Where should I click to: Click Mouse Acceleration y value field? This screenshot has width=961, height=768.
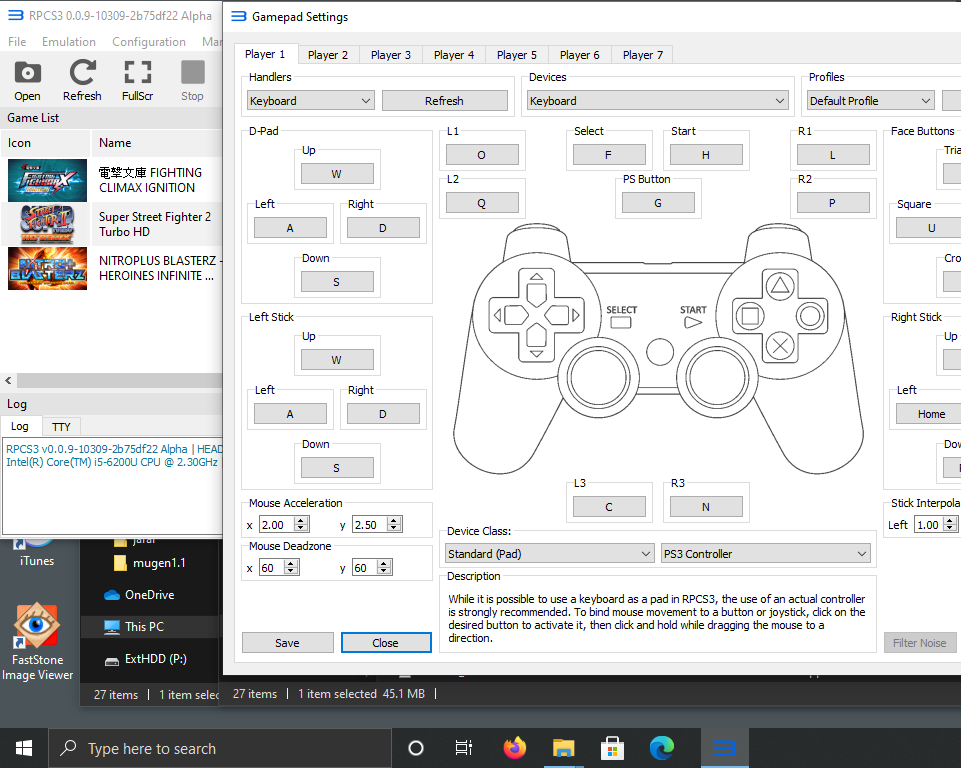370,524
